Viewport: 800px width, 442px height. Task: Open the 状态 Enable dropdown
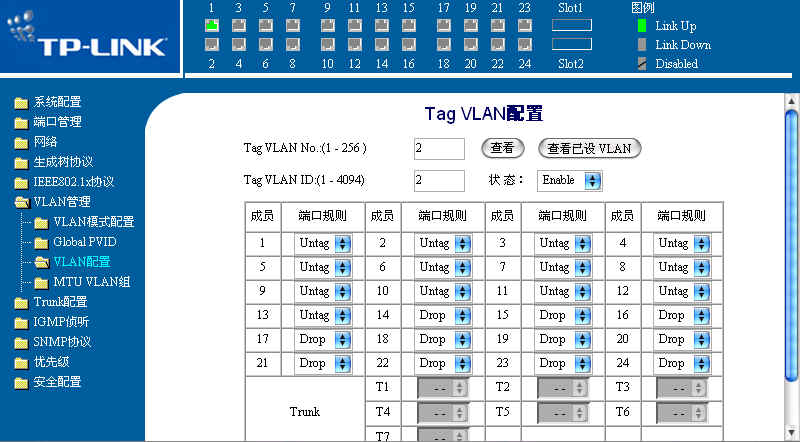pyautogui.click(x=569, y=180)
